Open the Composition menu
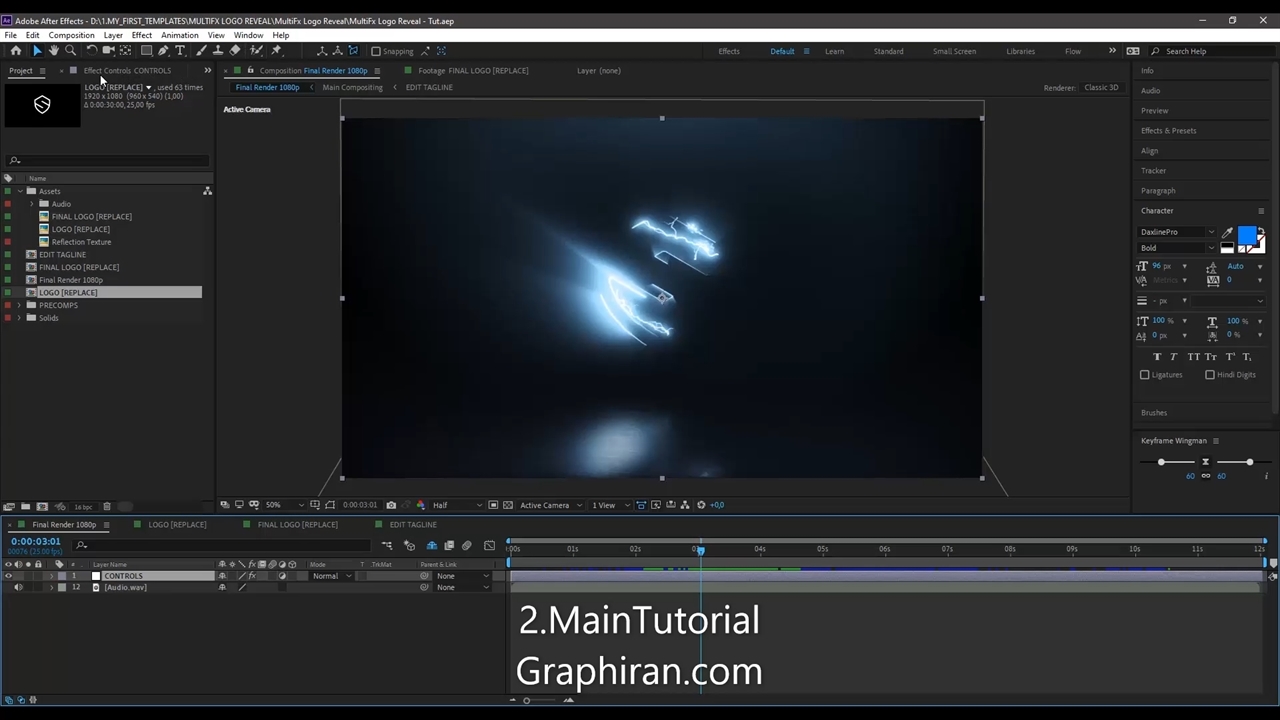The height and width of the screenshot is (720, 1280). click(71, 35)
